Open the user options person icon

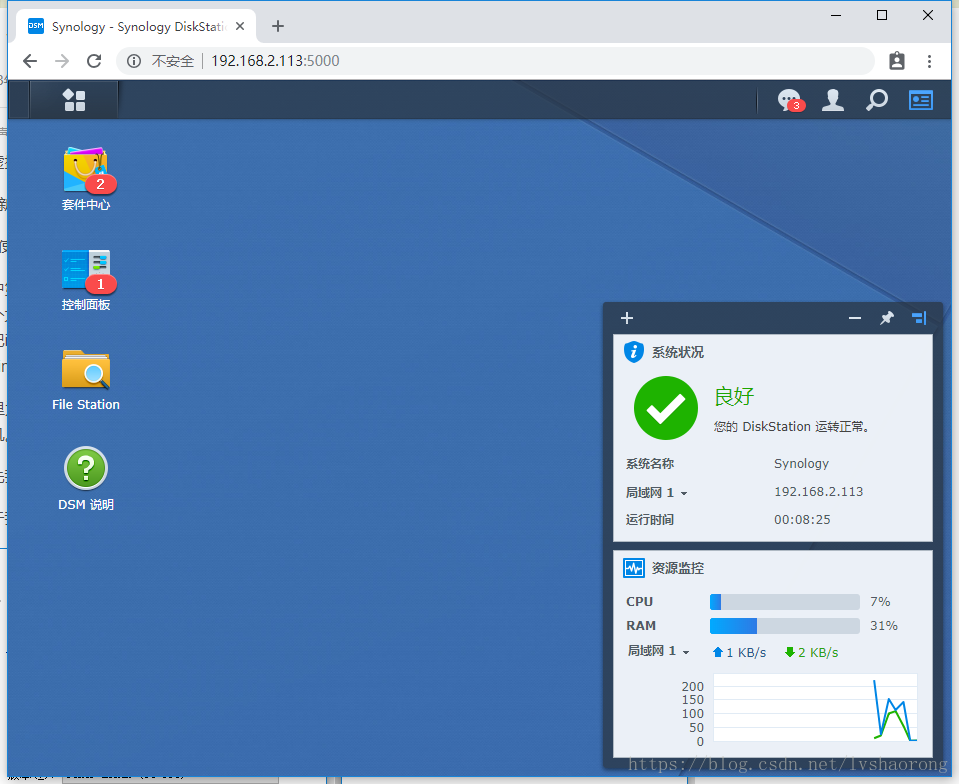click(x=832, y=100)
